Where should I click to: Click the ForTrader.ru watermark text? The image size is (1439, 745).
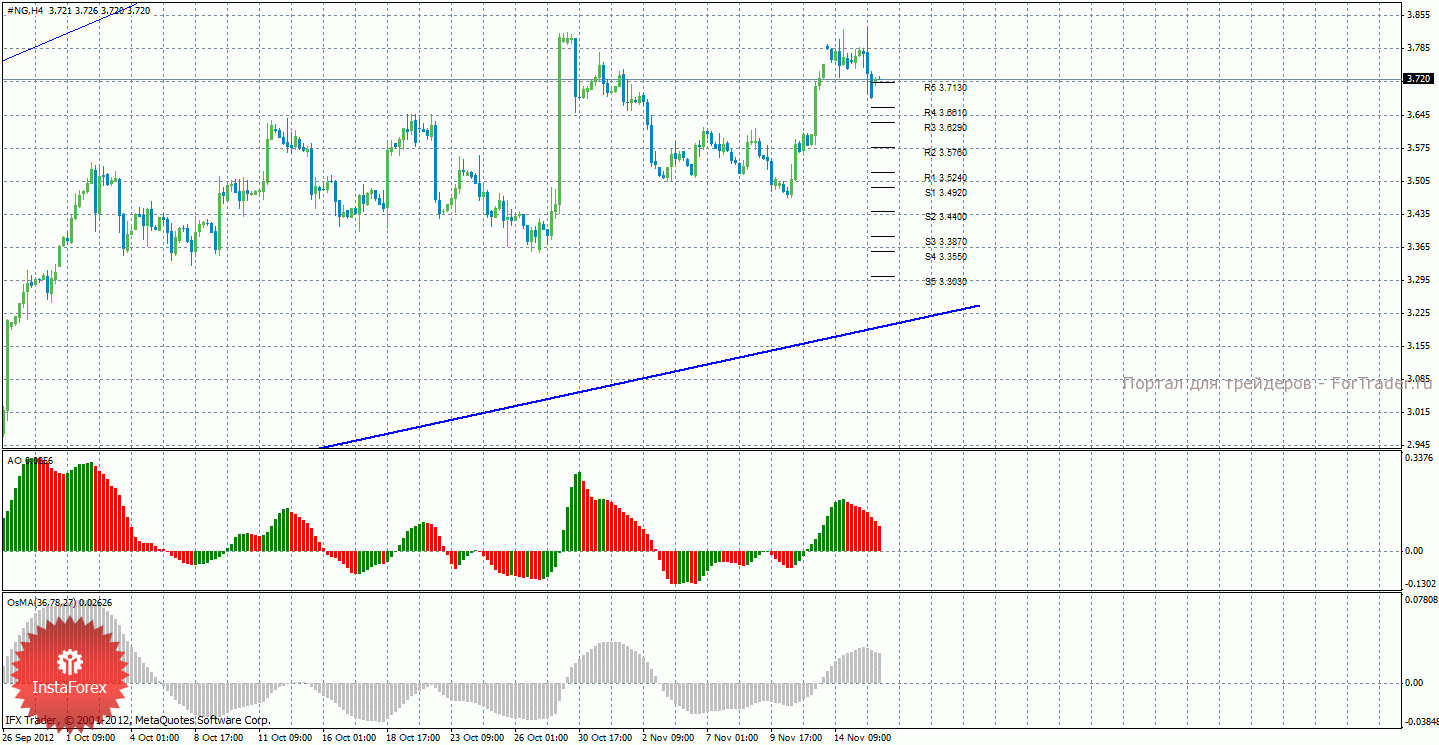[1276, 384]
